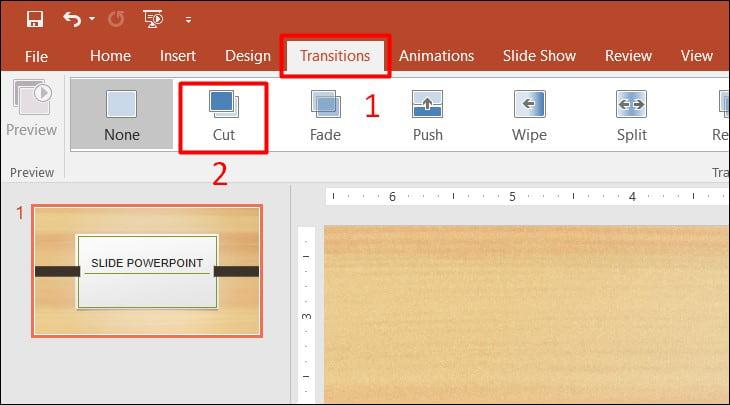
Task: Redo the last undone action
Action: [x=116, y=19]
